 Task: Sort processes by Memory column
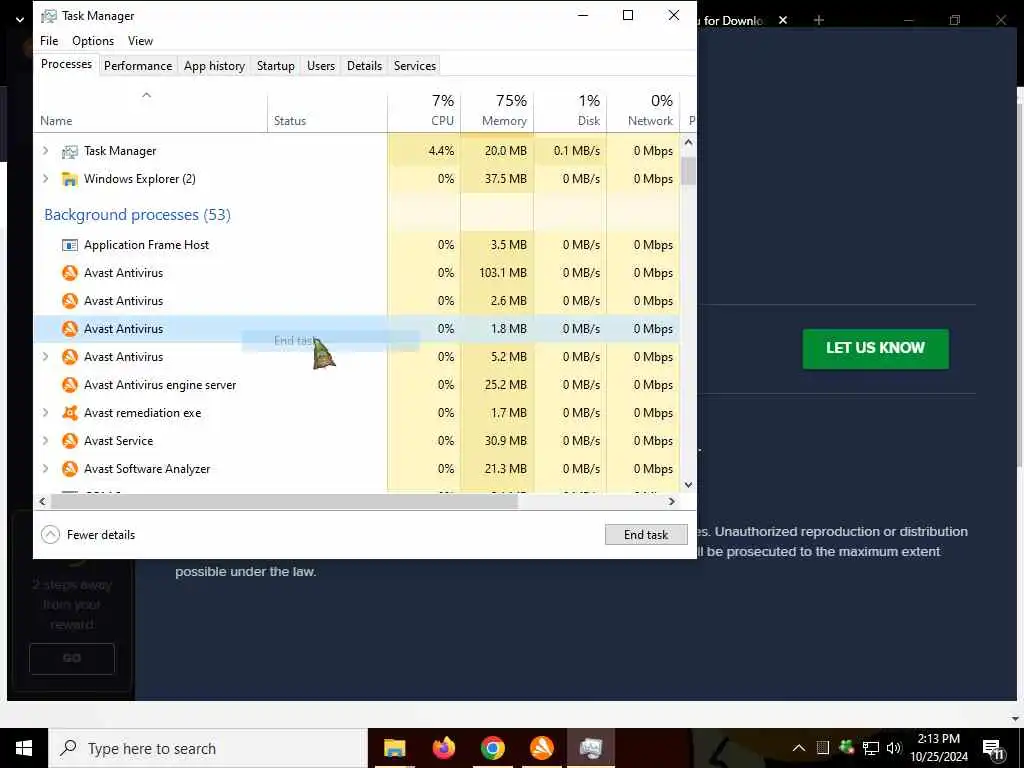coord(497,112)
